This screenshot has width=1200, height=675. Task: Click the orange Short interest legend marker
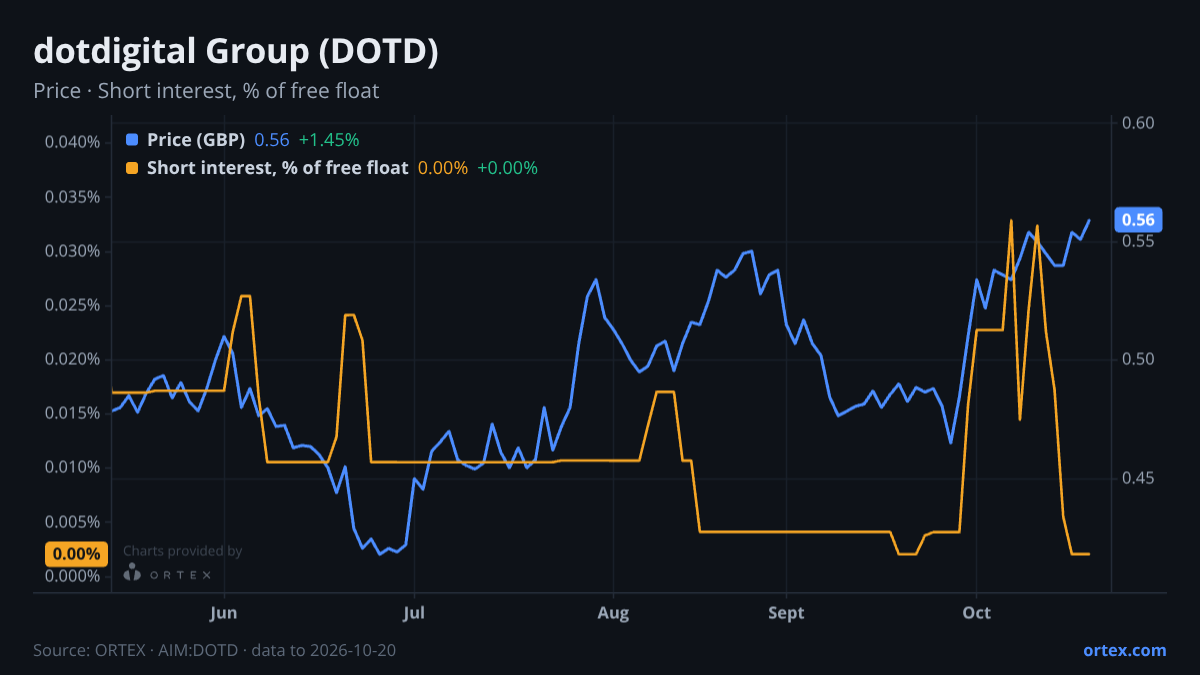(132, 168)
